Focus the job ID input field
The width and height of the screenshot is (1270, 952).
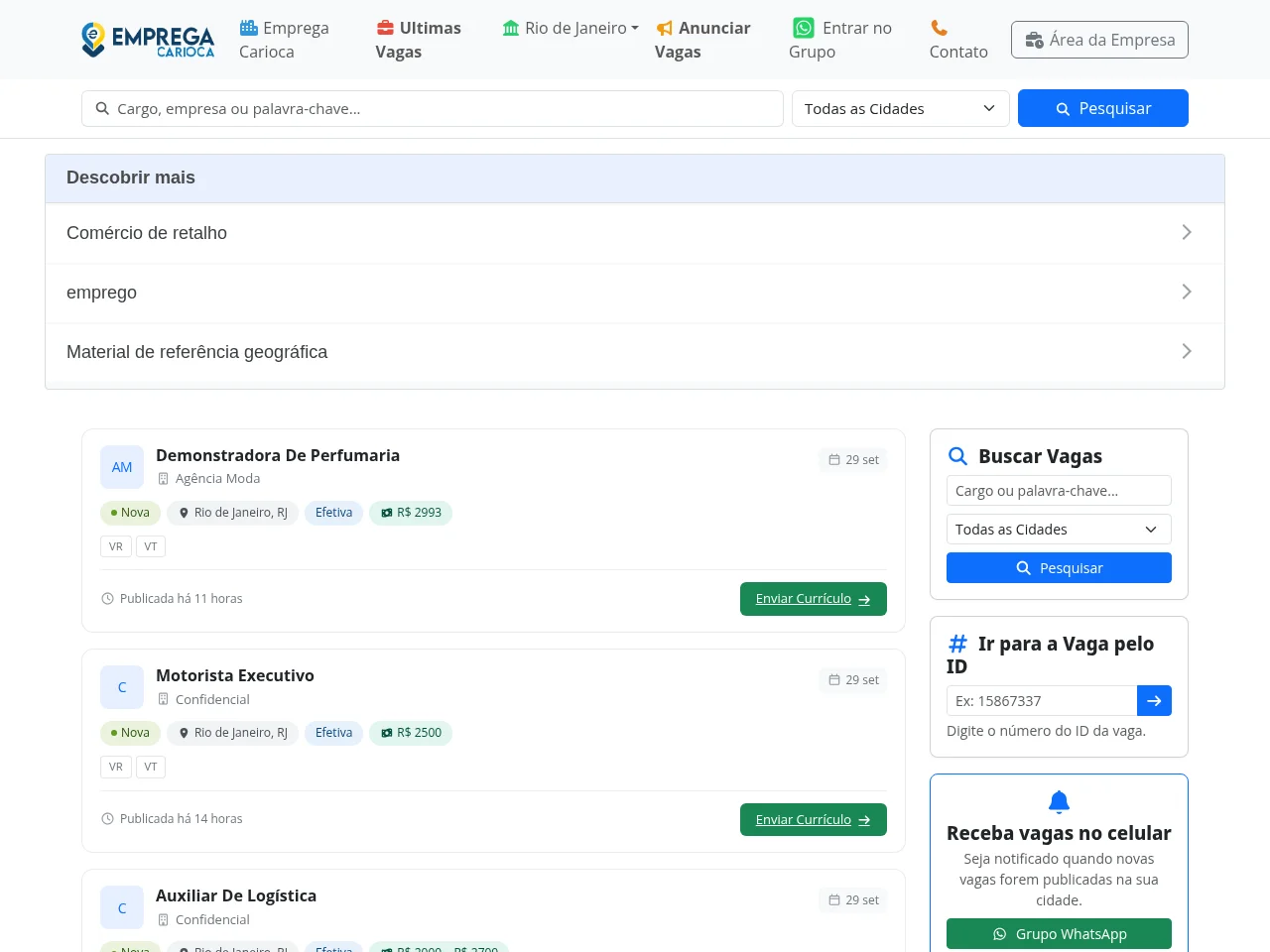coord(1042,701)
